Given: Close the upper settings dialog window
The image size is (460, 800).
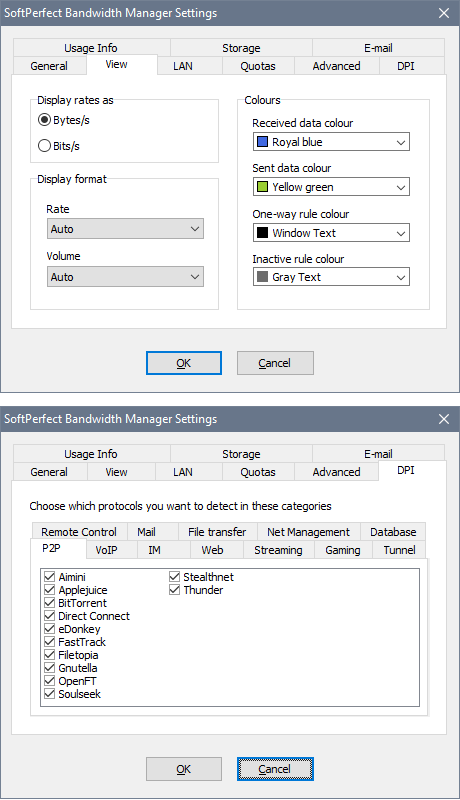Looking at the screenshot, I should 444,13.
